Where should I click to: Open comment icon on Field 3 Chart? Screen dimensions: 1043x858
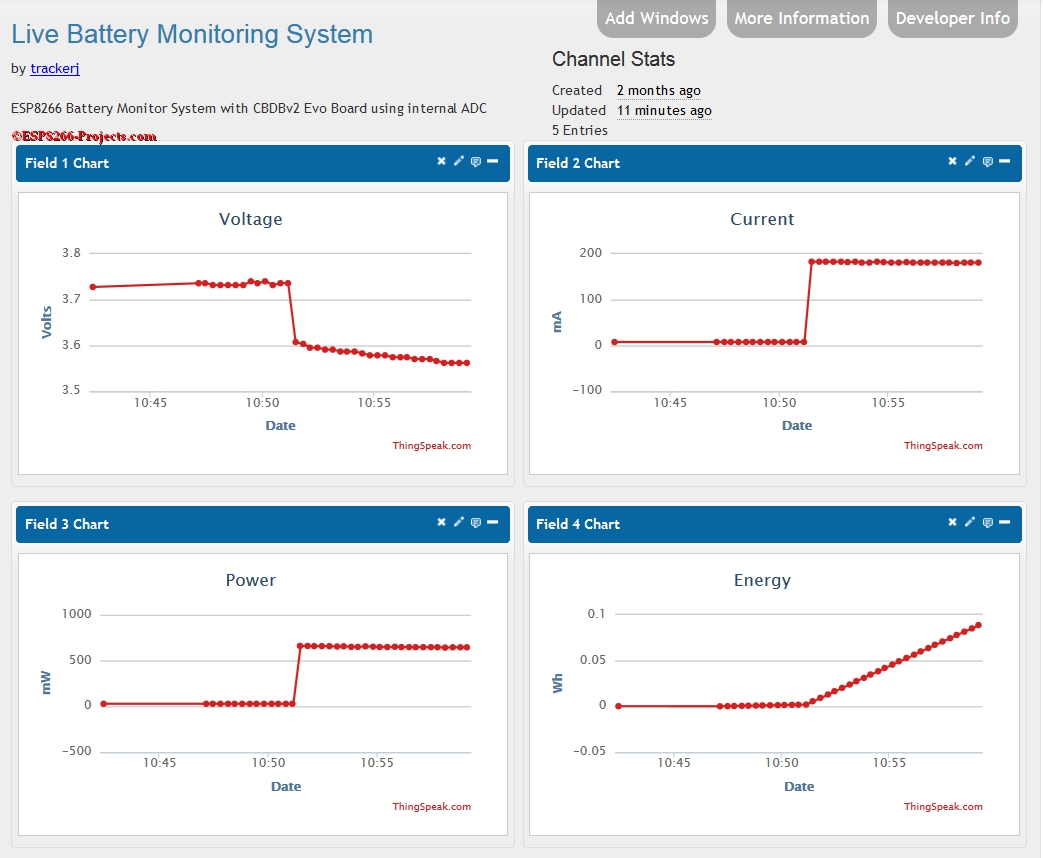click(x=476, y=523)
